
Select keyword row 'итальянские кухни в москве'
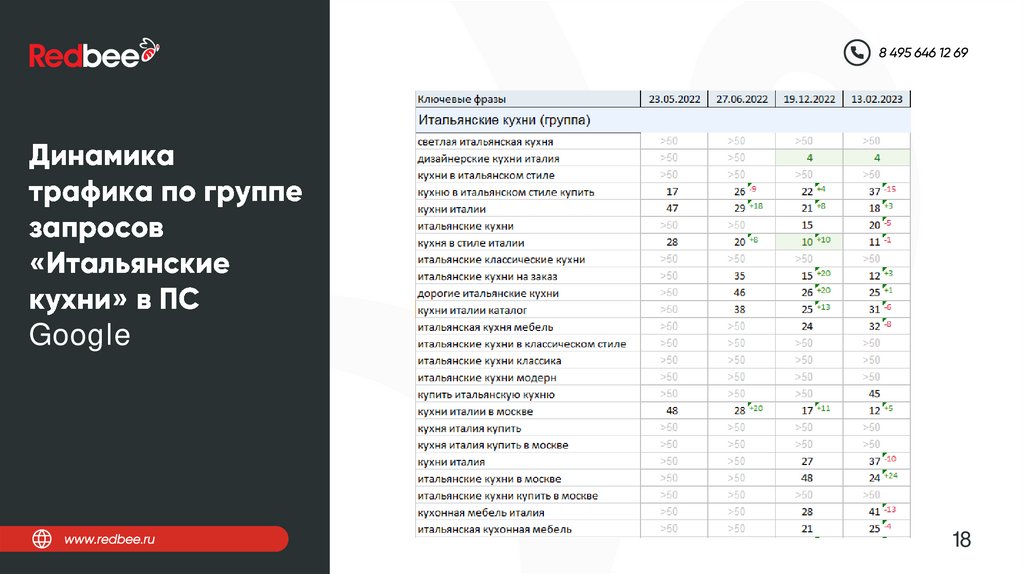663,479
